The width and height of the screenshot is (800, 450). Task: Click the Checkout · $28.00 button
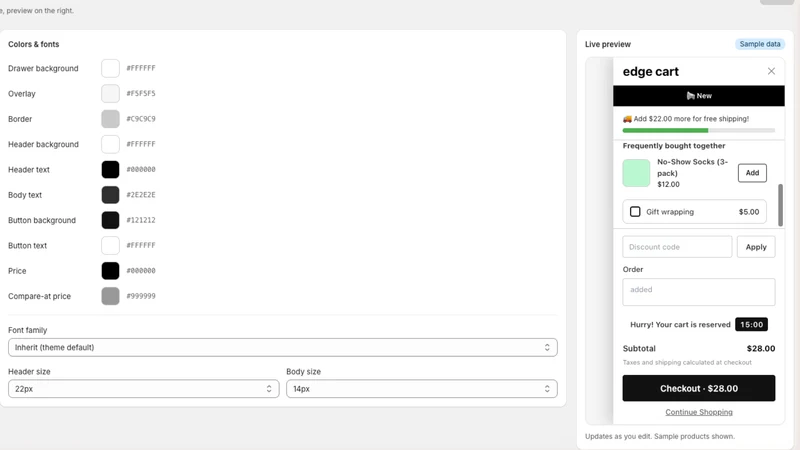click(698, 388)
